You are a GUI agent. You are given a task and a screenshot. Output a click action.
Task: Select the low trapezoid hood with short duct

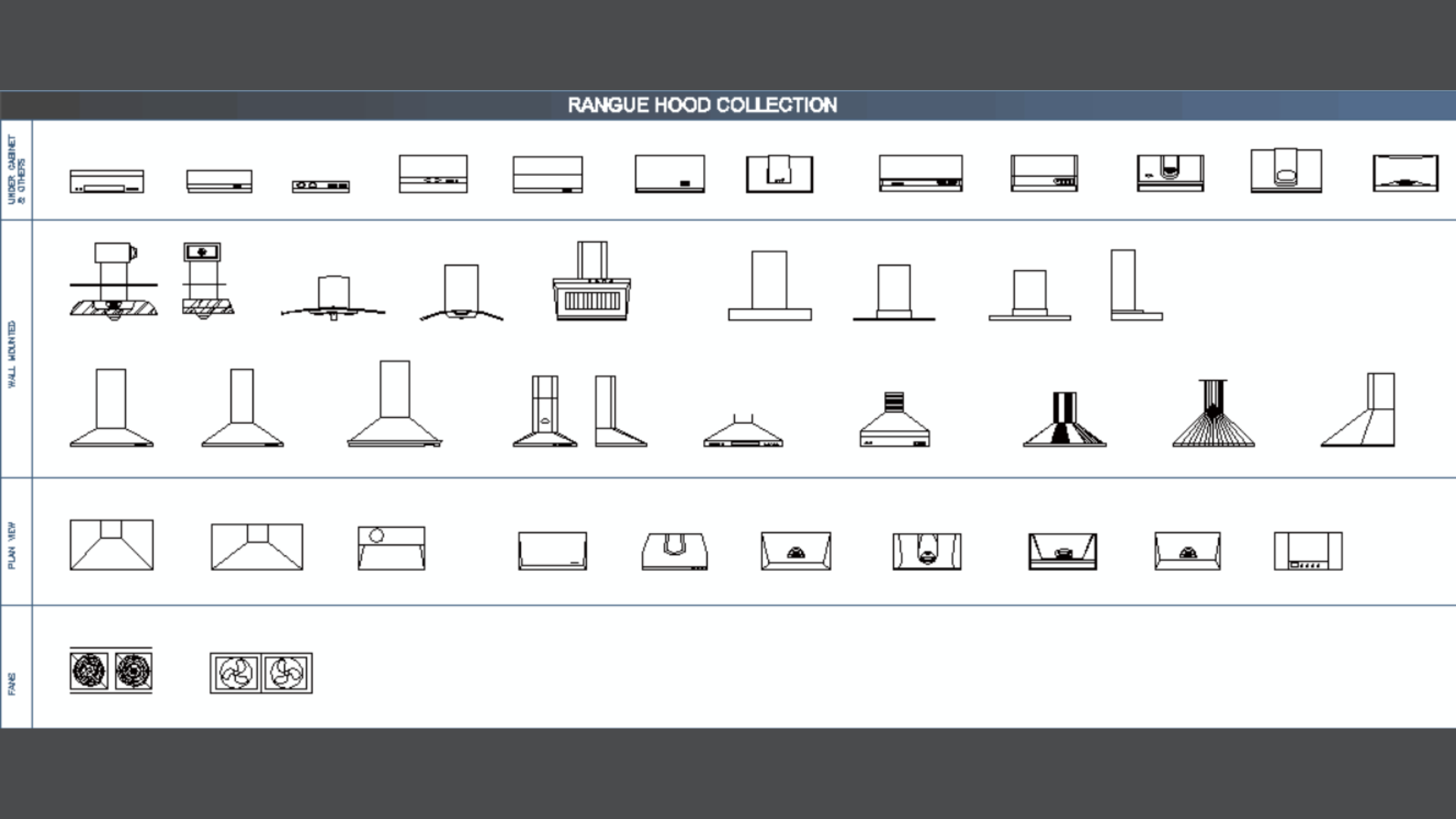tap(742, 432)
